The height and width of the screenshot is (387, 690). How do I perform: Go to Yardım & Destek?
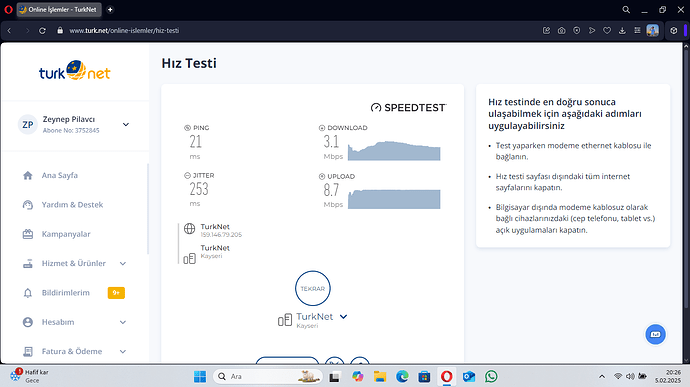[x=72, y=205]
